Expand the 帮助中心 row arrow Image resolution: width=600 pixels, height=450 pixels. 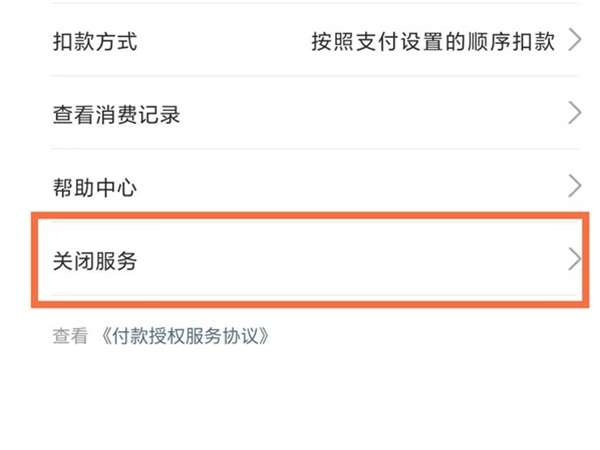[574, 187]
